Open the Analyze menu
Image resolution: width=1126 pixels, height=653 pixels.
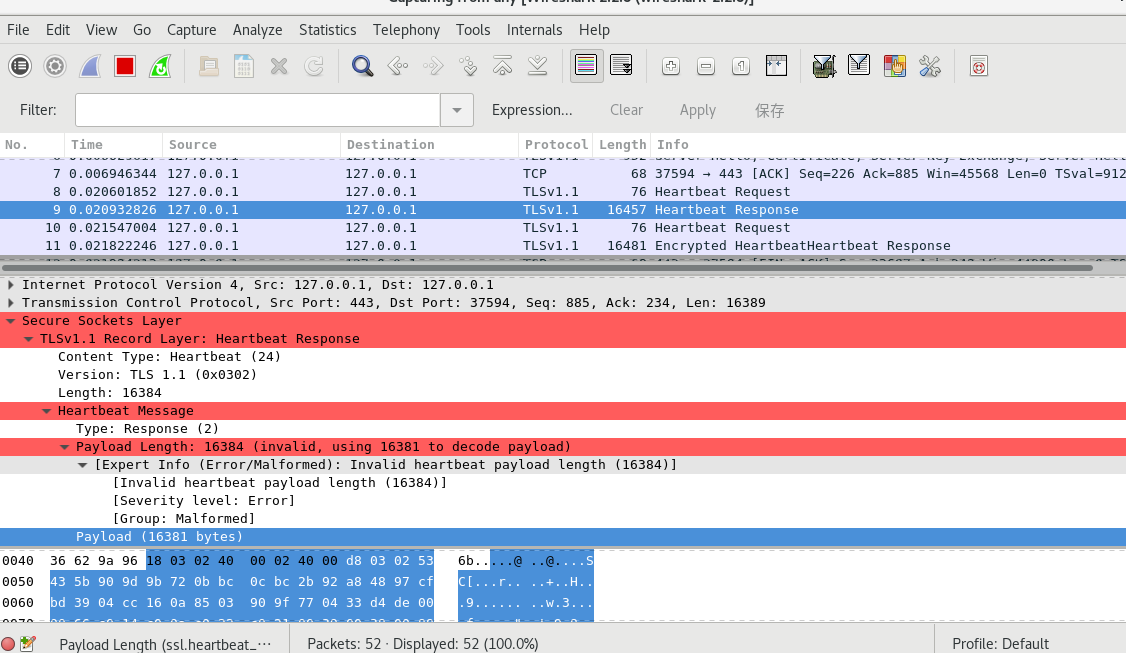257,29
